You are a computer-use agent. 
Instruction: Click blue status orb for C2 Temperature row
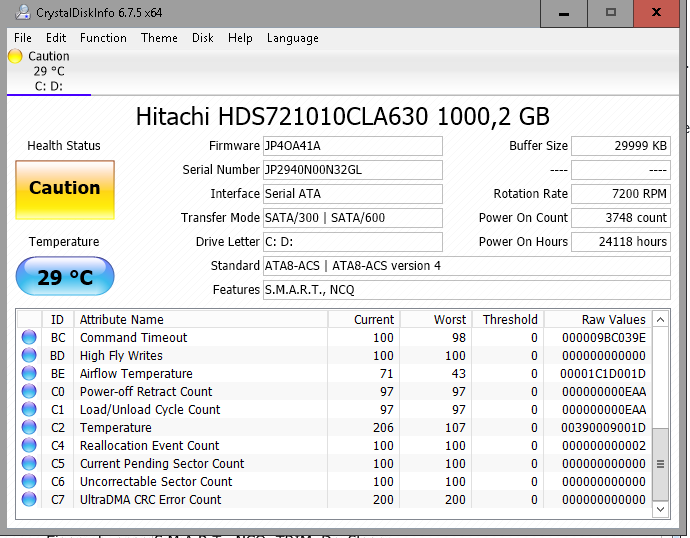(29, 428)
